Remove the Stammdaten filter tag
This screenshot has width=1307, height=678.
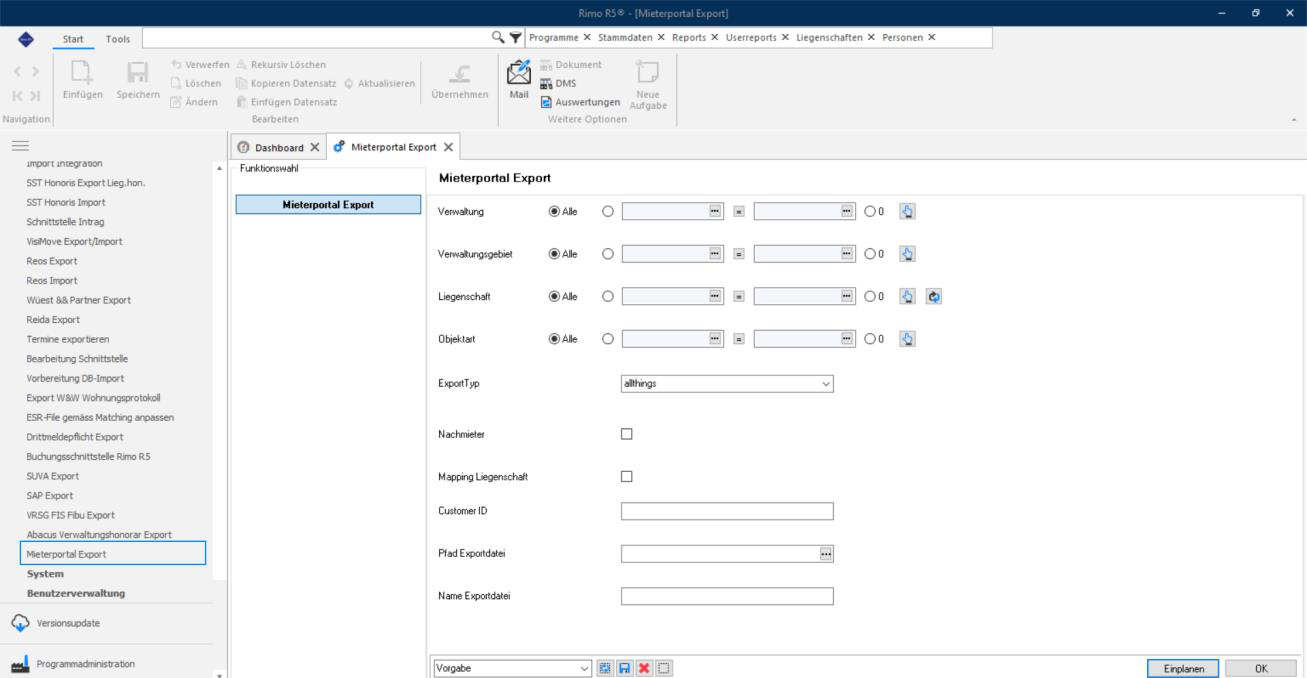pos(661,37)
